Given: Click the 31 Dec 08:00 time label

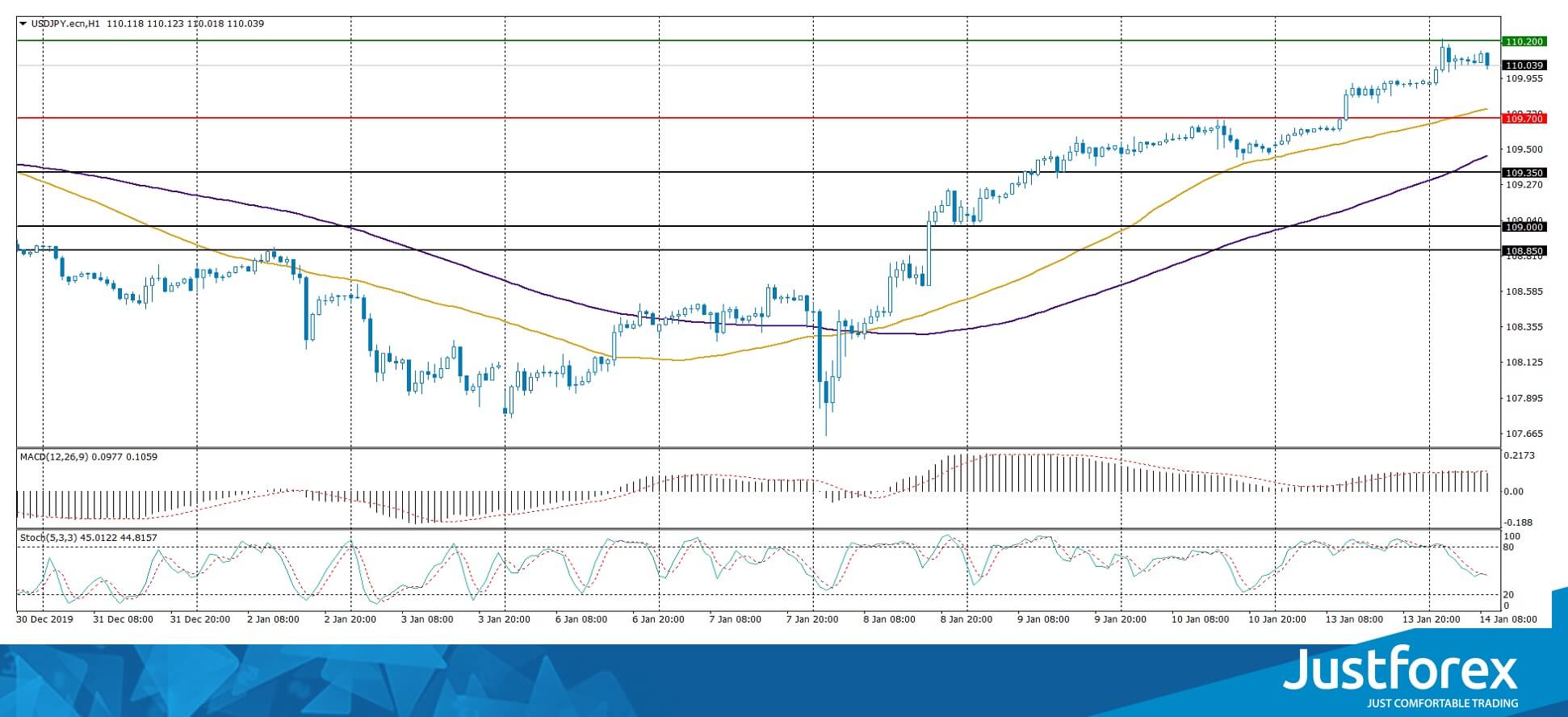Looking at the screenshot, I should [123, 620].
